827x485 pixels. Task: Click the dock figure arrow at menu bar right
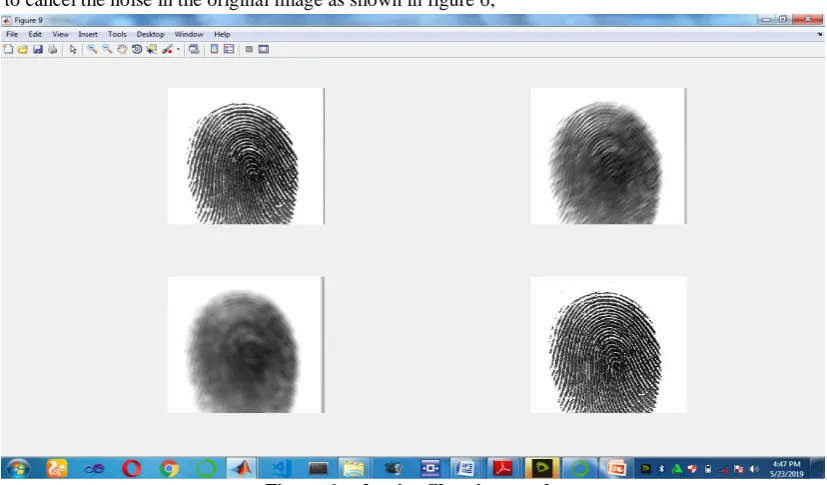click(820, 34)
